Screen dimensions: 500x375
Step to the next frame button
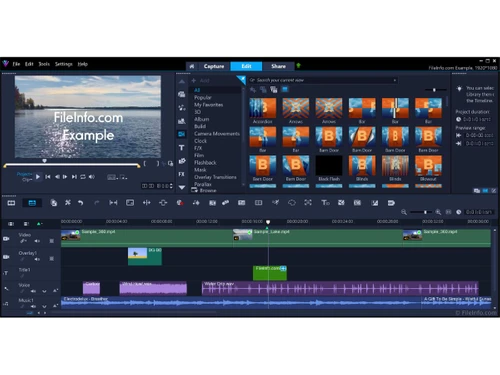coord(65,177)
